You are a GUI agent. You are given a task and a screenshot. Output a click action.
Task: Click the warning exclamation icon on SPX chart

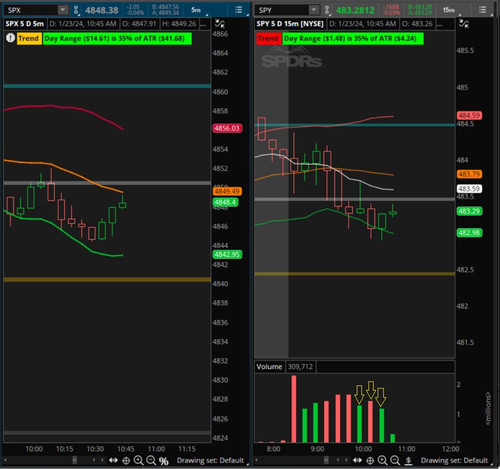coord(10,38)
